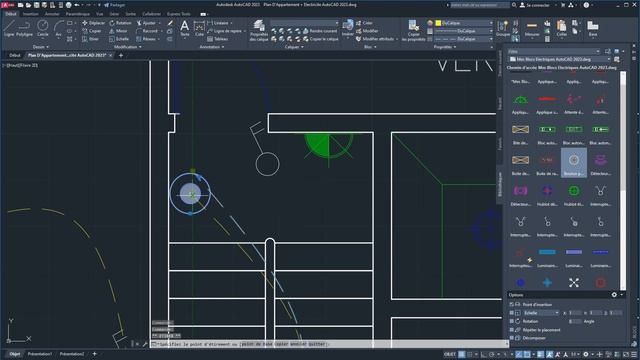This screenshot has width=640, height=360.
Task: Click the search magnifier icon in title bar
Action: pyautogui.click(x=514, y=5)
